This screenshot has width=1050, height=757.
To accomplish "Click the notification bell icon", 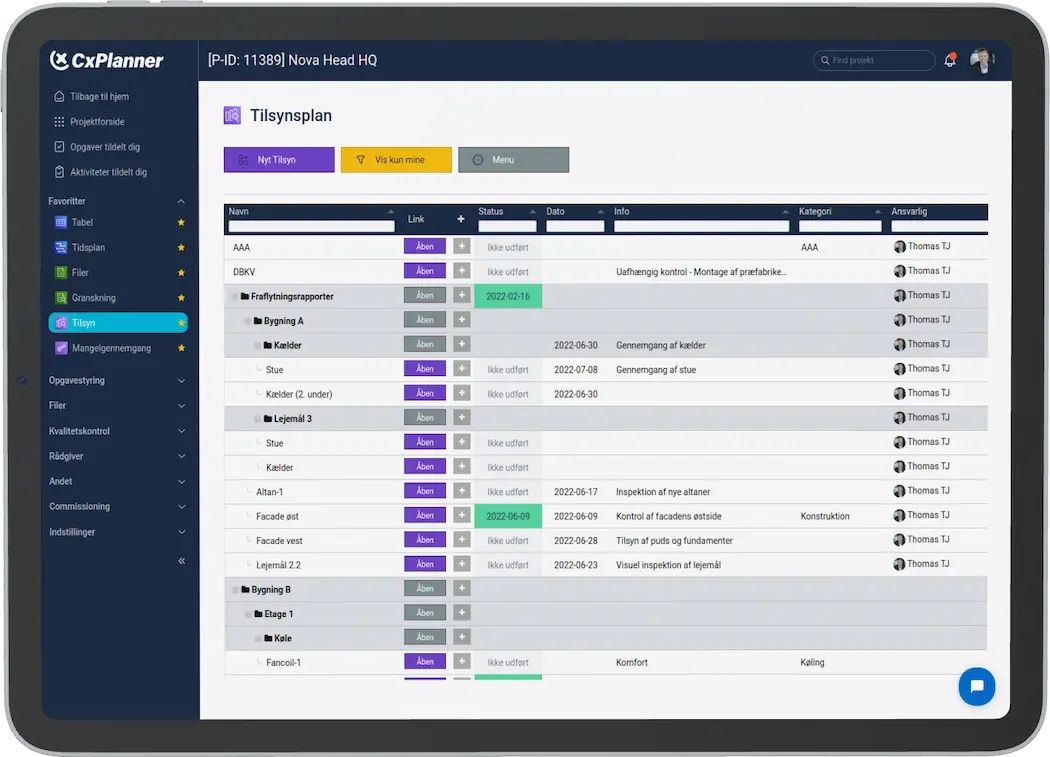I will pos(949,61).
